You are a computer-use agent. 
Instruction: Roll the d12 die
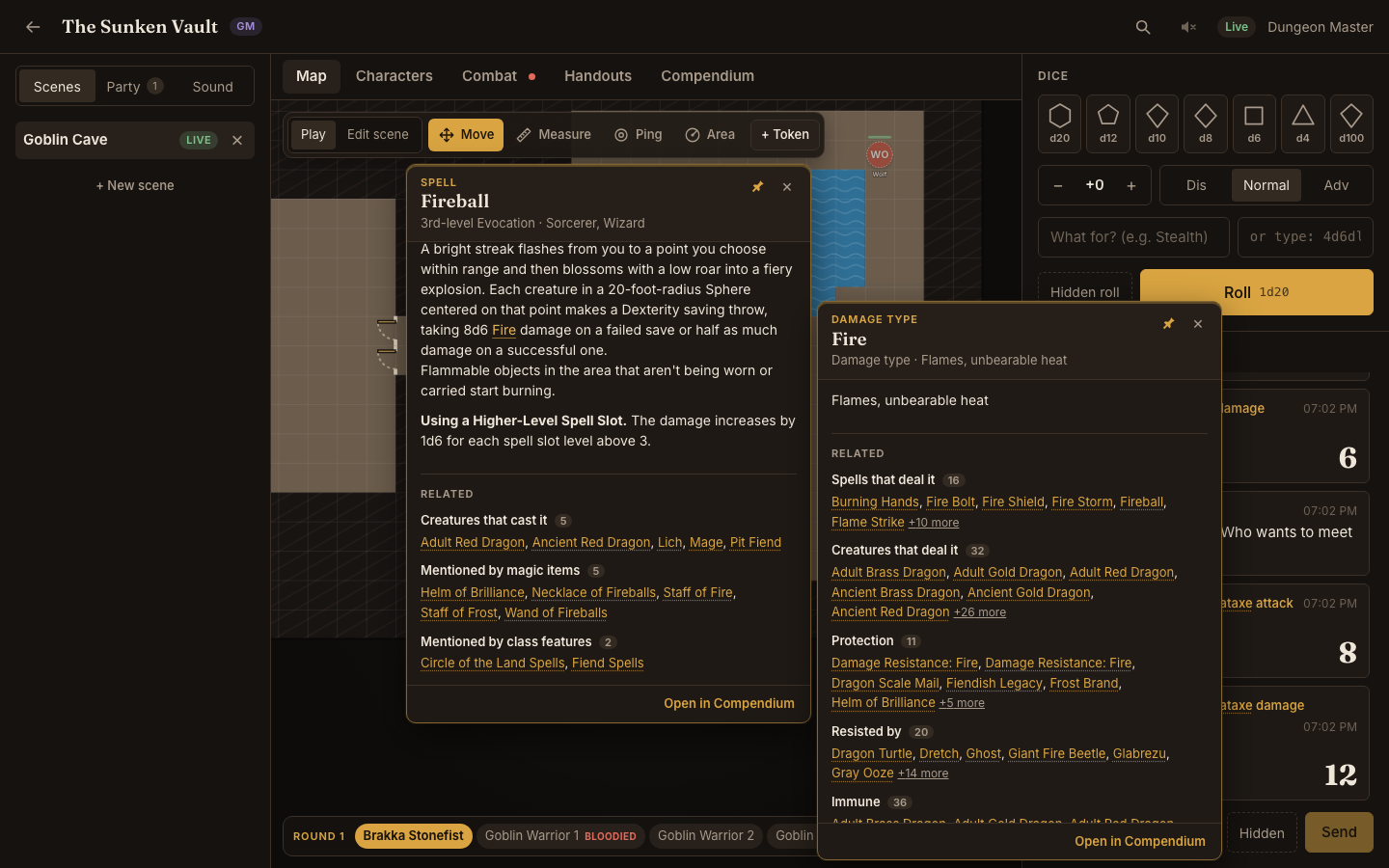(1108, 123)
